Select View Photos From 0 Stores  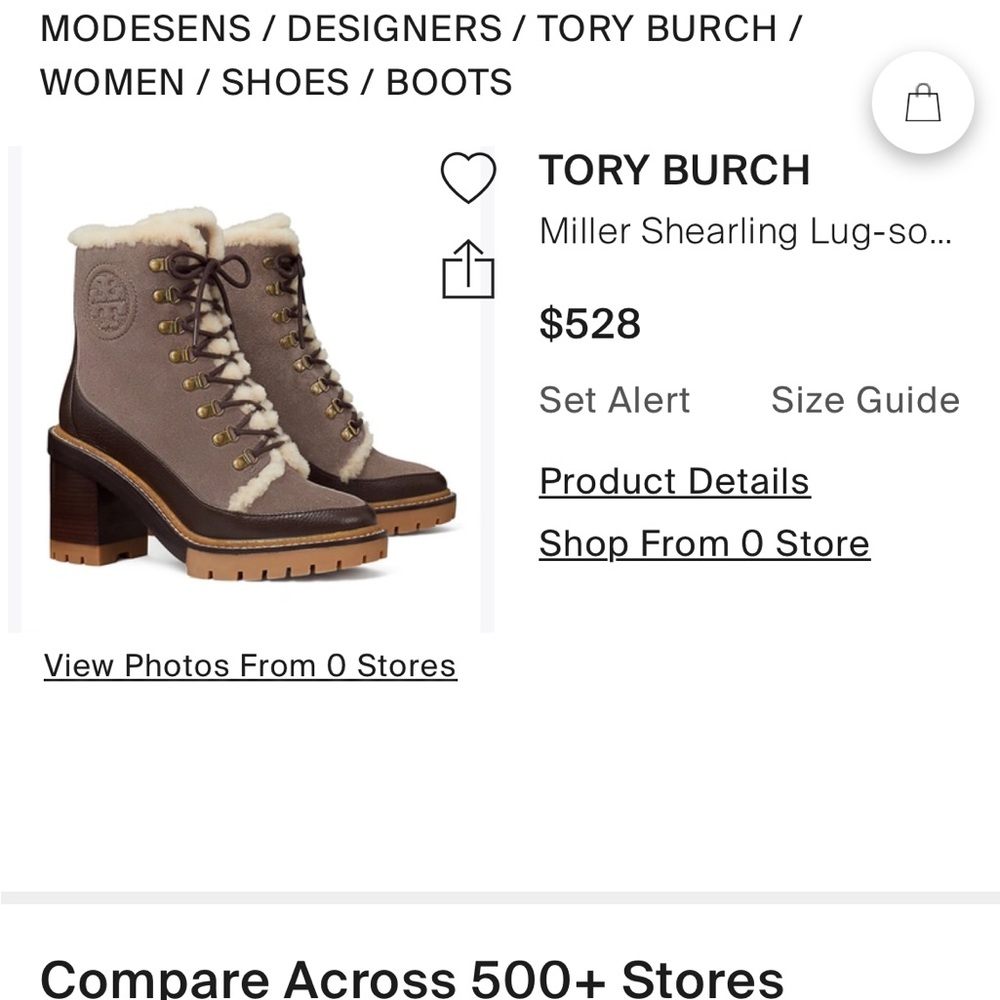click(x=248, y=665)
